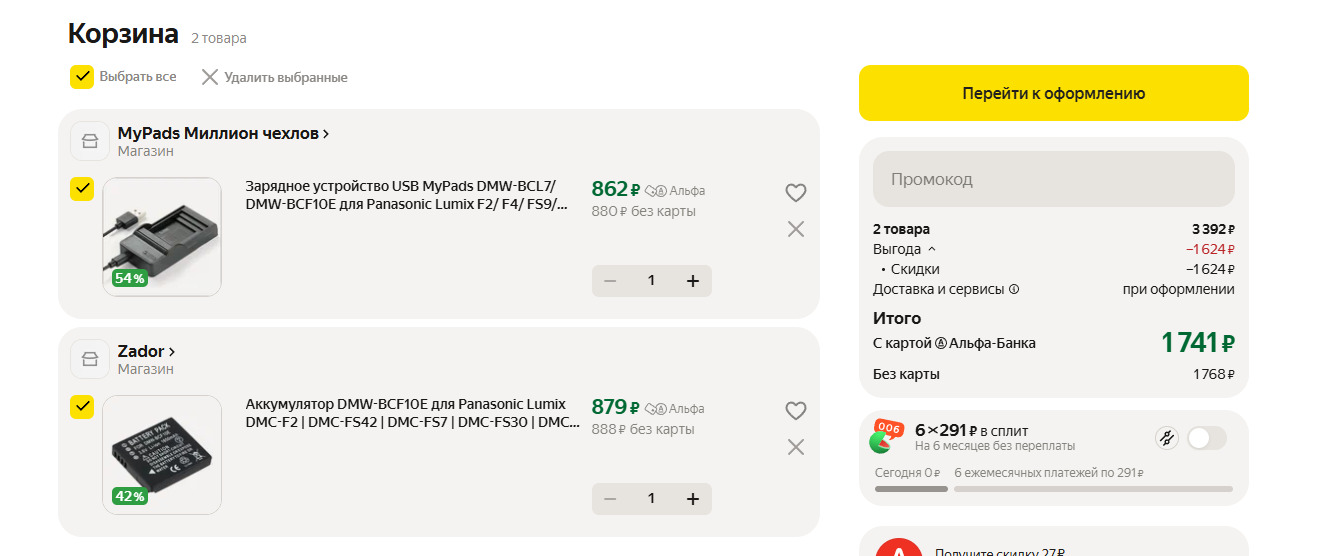1337x556 pixels.
Task: Remove Zador battery from cart
Action: click(795, 447)
